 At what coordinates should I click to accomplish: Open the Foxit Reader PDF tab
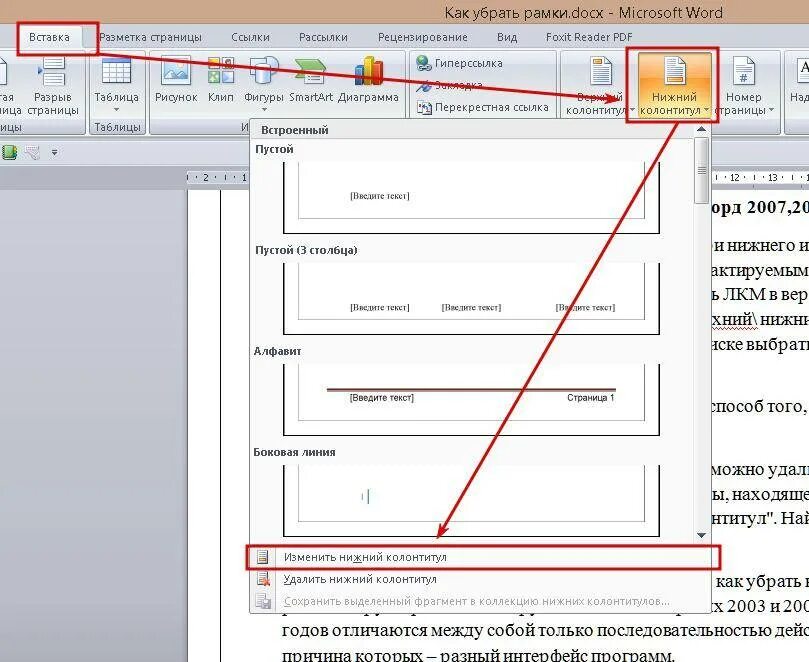click(589, 37)
